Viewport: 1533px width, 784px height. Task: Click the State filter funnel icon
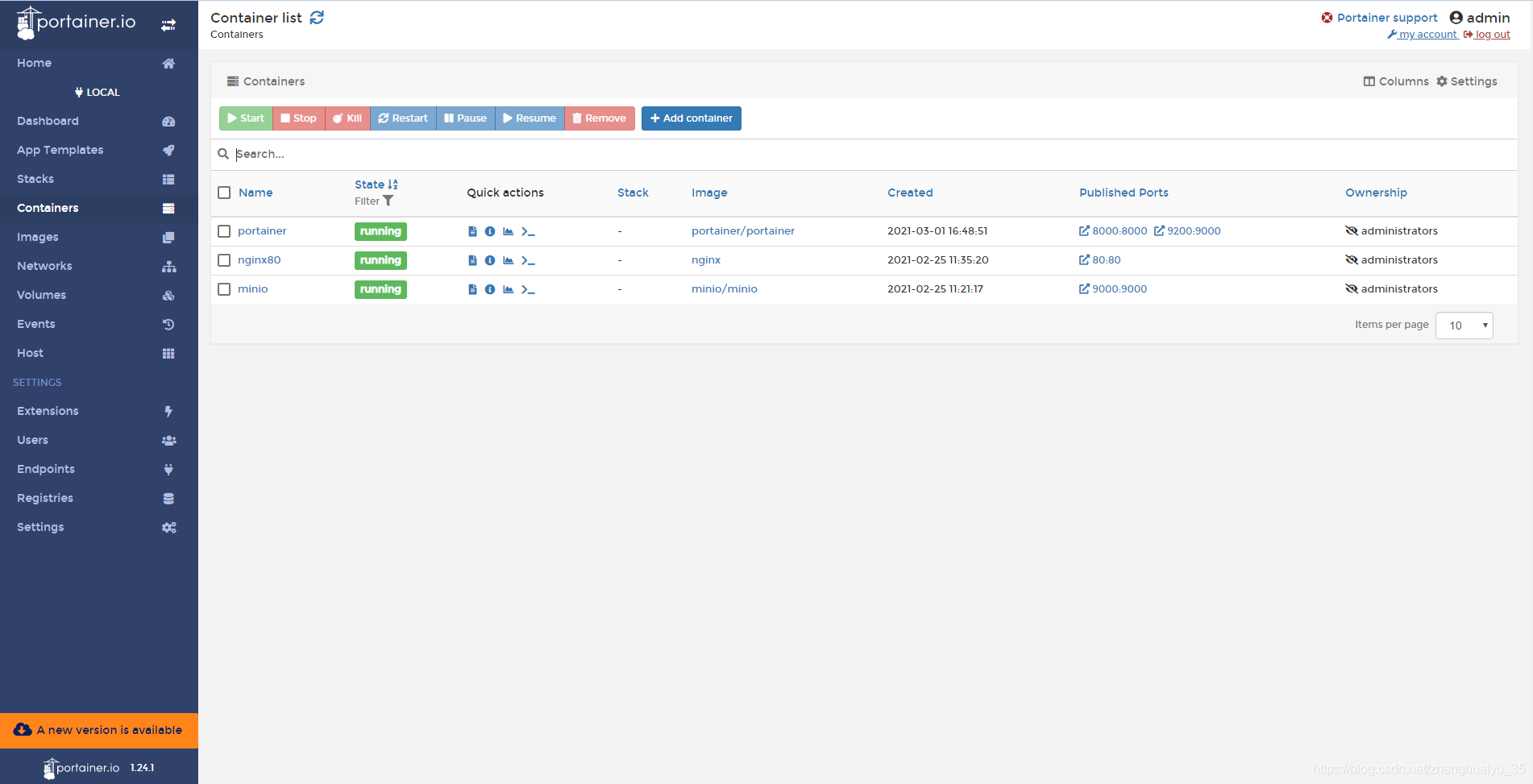tap(388, 201)
